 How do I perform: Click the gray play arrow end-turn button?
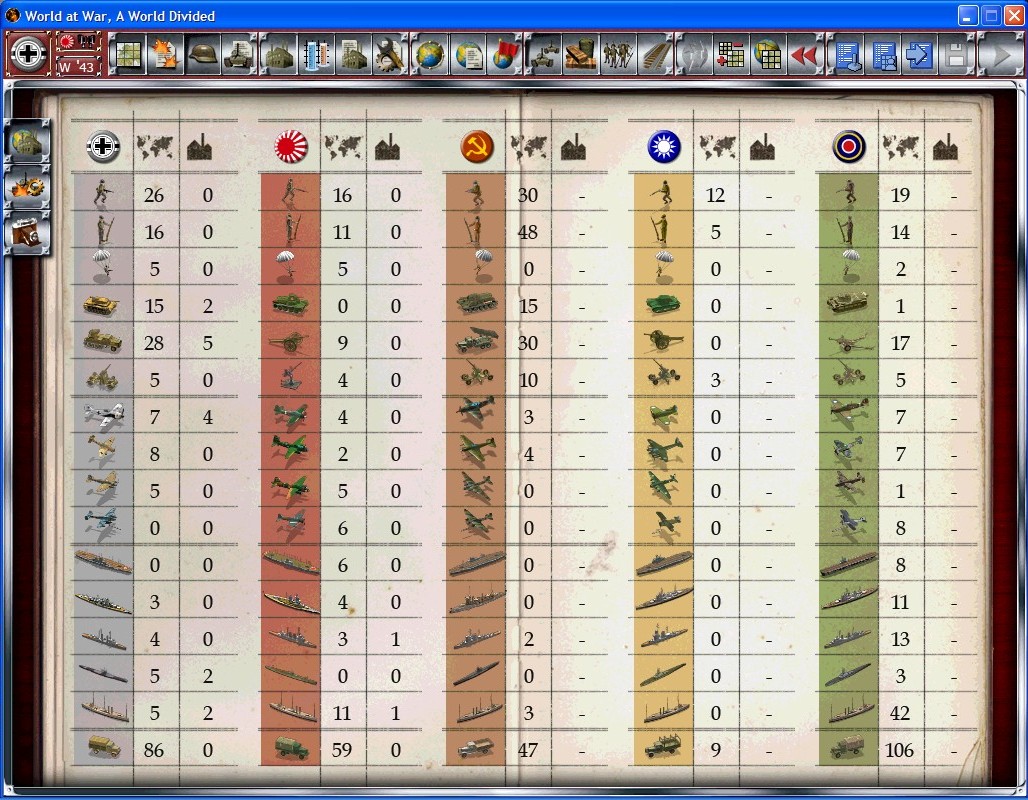coord(998,54)
